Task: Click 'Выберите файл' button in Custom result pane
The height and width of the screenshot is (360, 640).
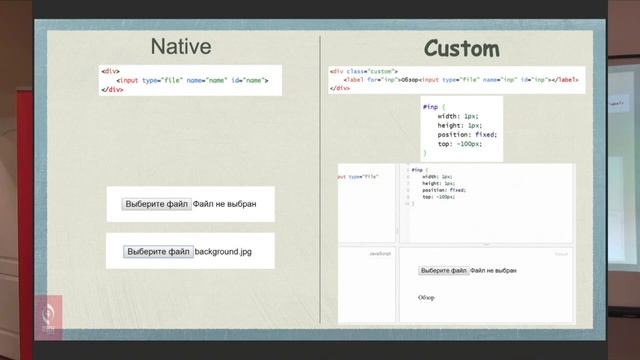Action: pos(444,271)
